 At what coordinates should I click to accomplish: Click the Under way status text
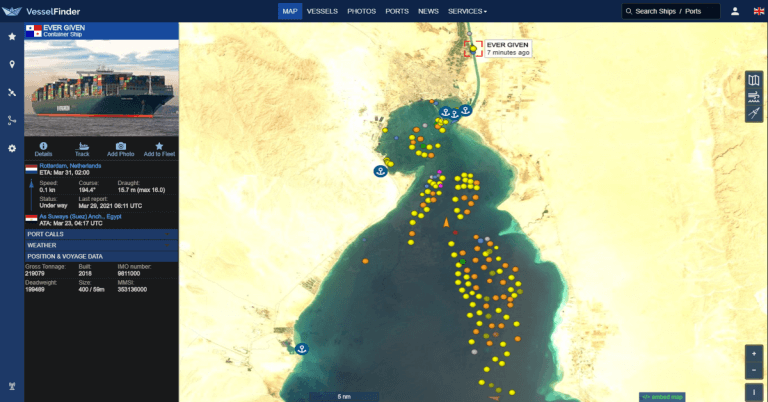point(53,206)
